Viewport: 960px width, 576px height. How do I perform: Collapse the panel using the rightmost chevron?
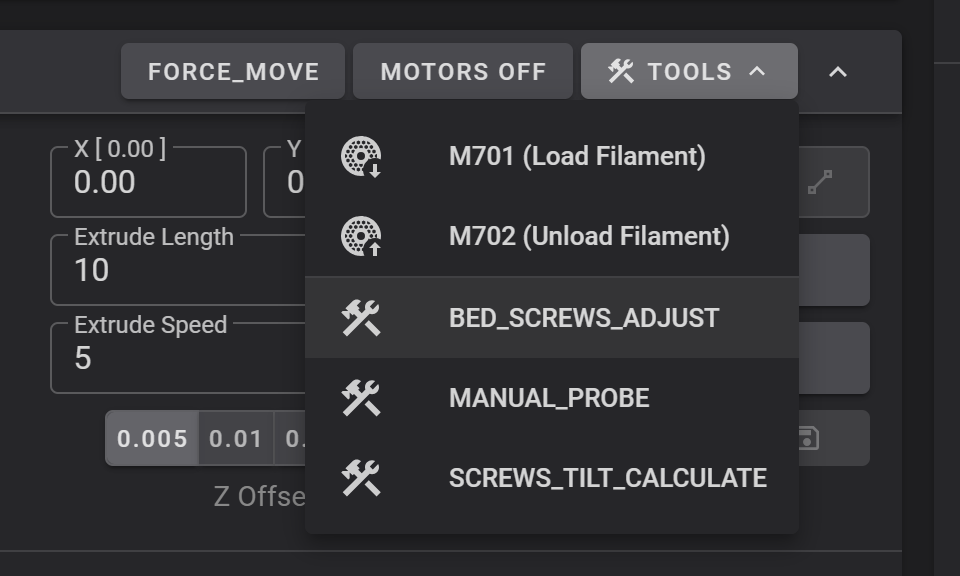click(x=838, y=71)
